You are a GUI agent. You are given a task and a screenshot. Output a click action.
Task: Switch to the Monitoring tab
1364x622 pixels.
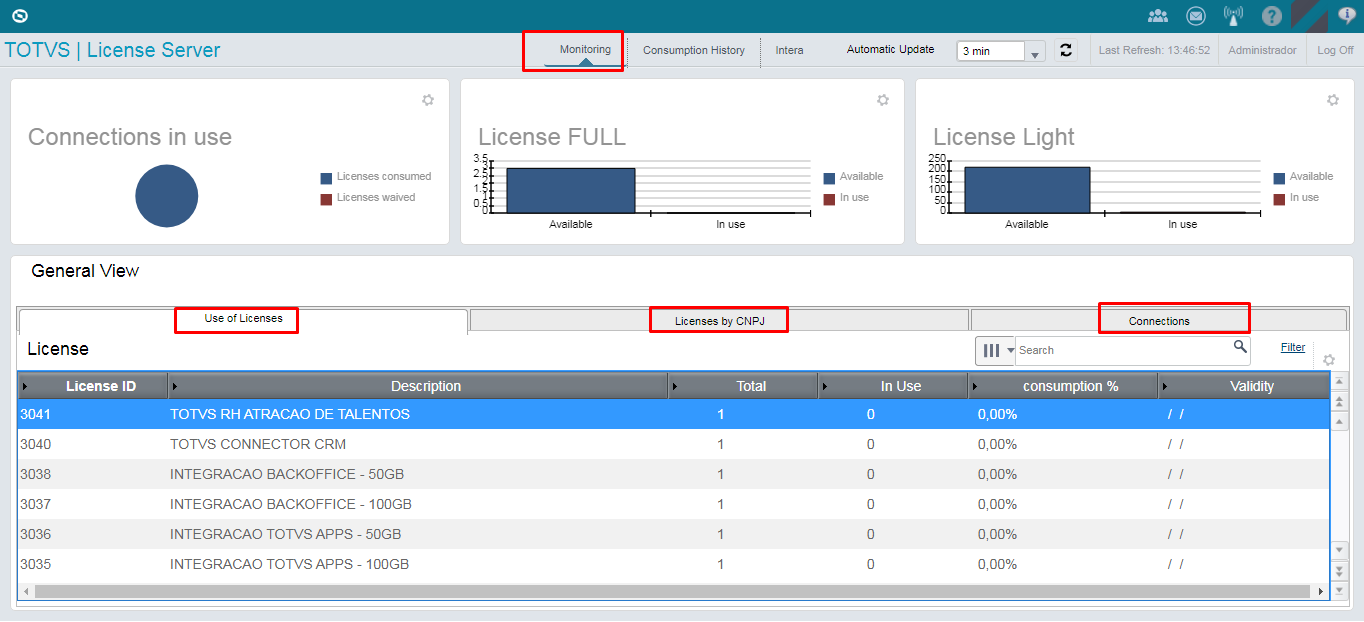585,50
